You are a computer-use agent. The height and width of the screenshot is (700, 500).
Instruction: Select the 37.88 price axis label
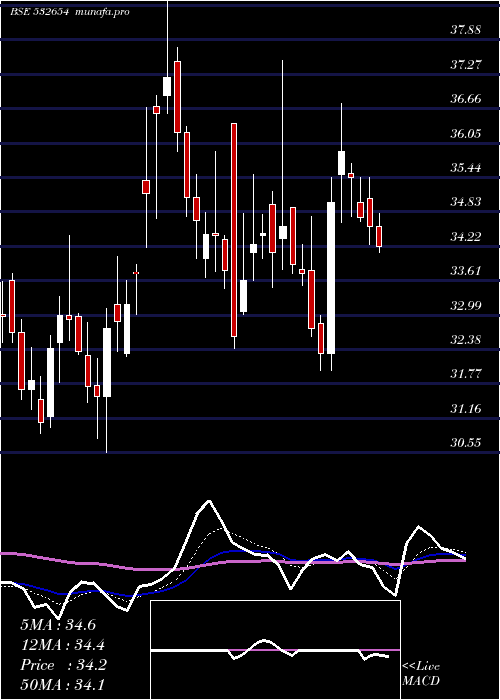pos(466,30)
